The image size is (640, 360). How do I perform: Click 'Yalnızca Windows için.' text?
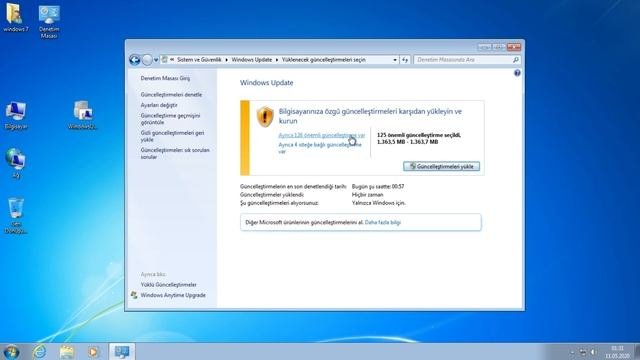coord(379,203)
